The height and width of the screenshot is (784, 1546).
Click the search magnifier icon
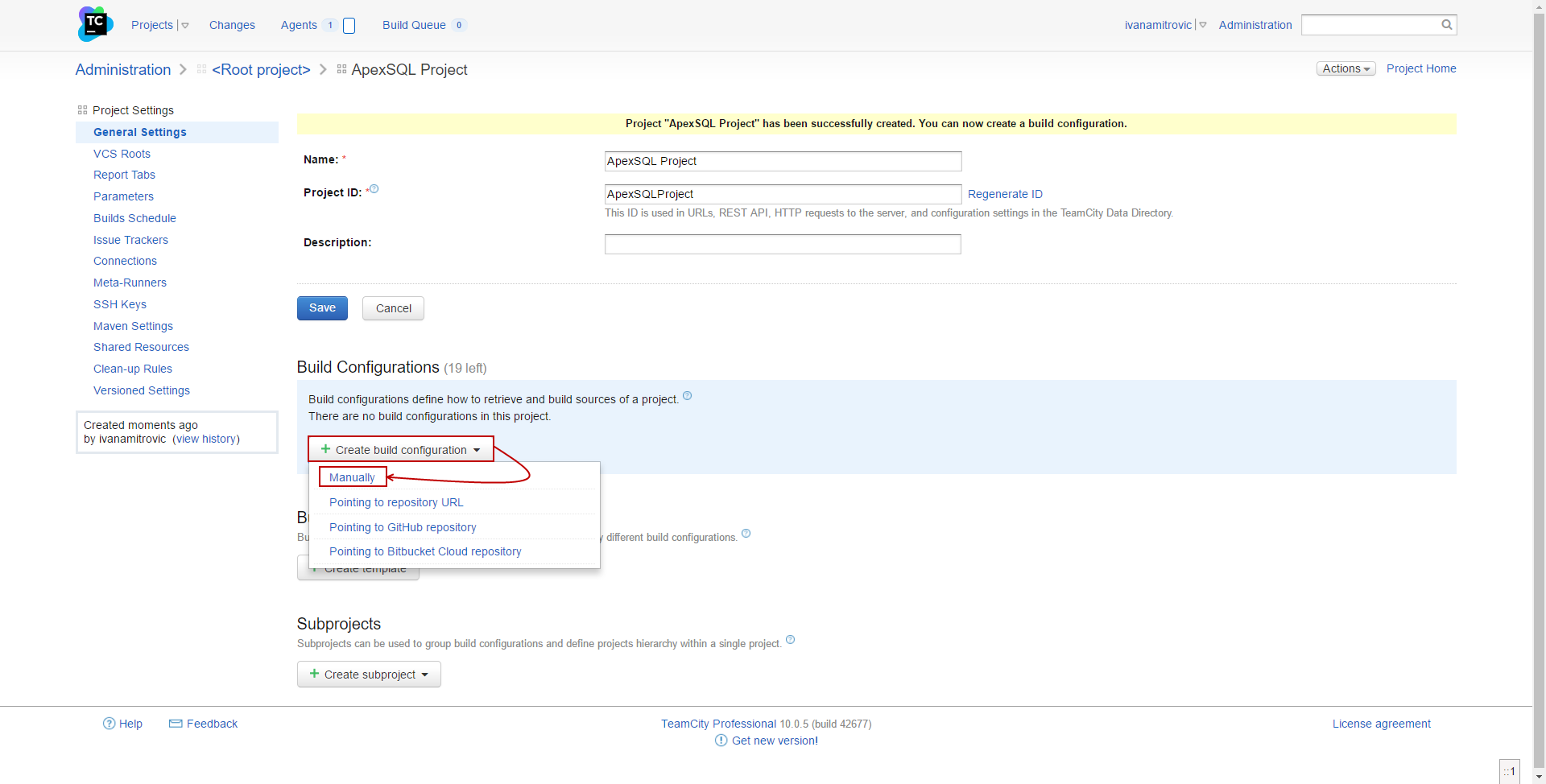1446,25
